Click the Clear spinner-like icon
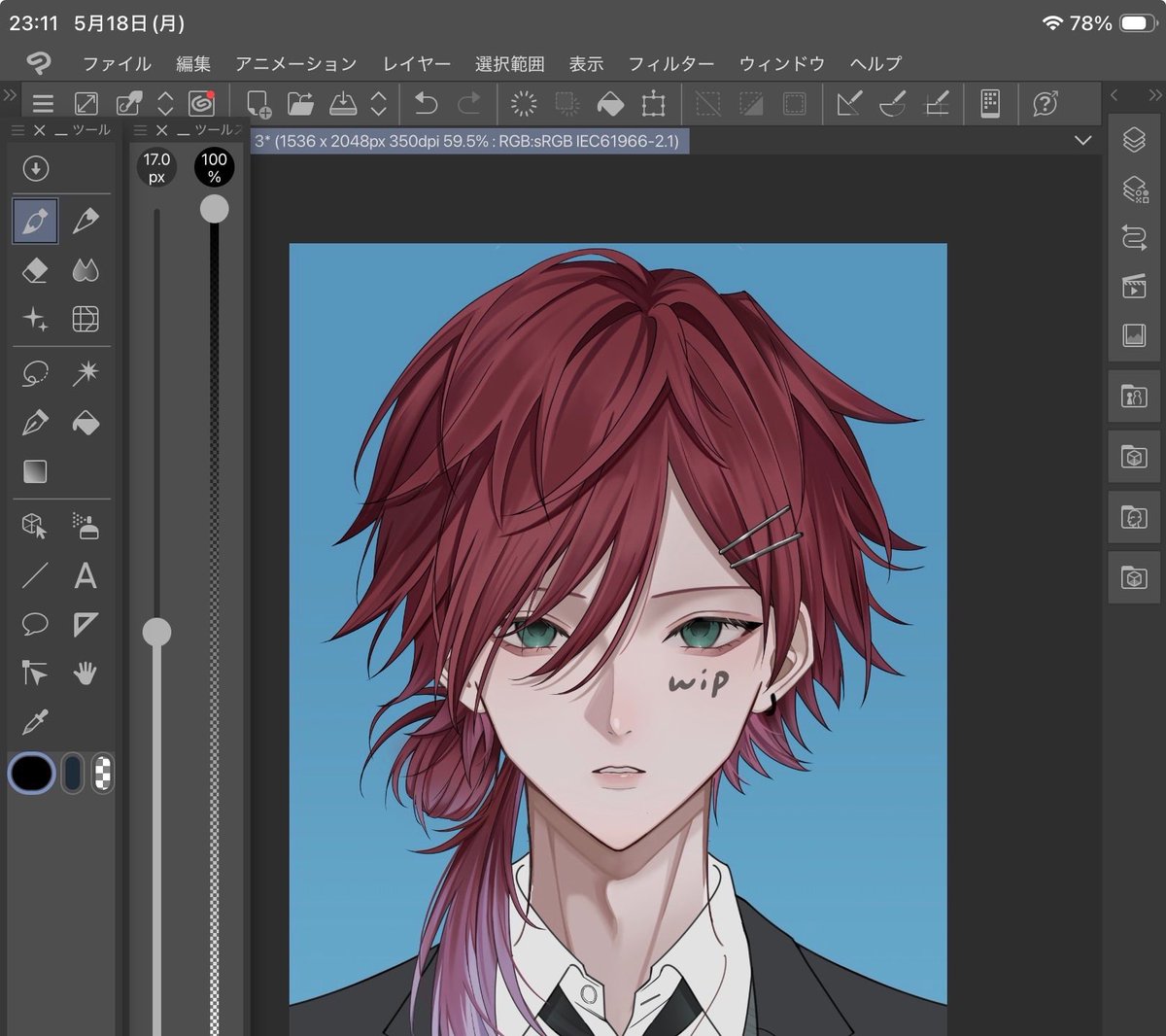Viewport: 1166px width, 1036px height. pos(524,103)
